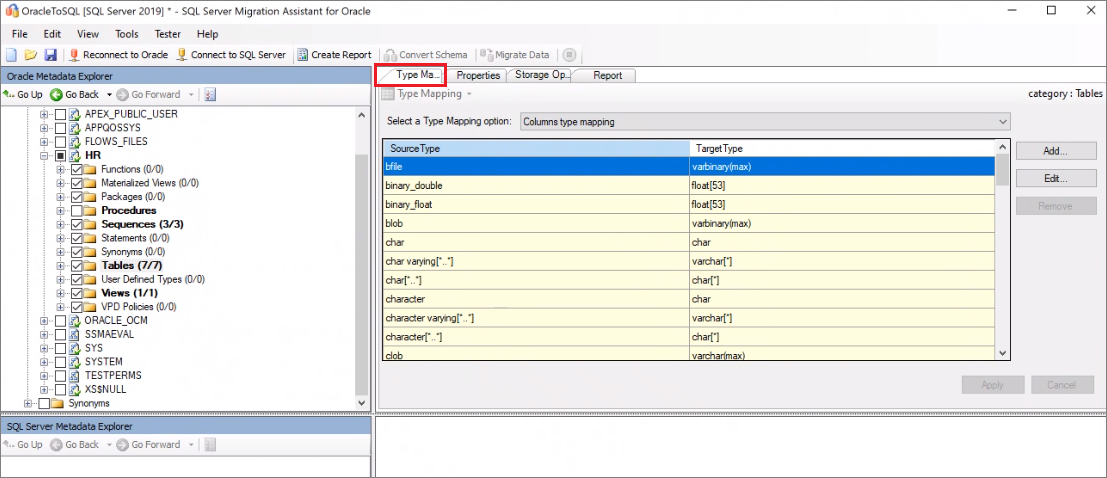Expand the Sequences (3/3) node
The height and width of the screenshot is (478, 1107).
pyautogui.click(x=61, y=225)
